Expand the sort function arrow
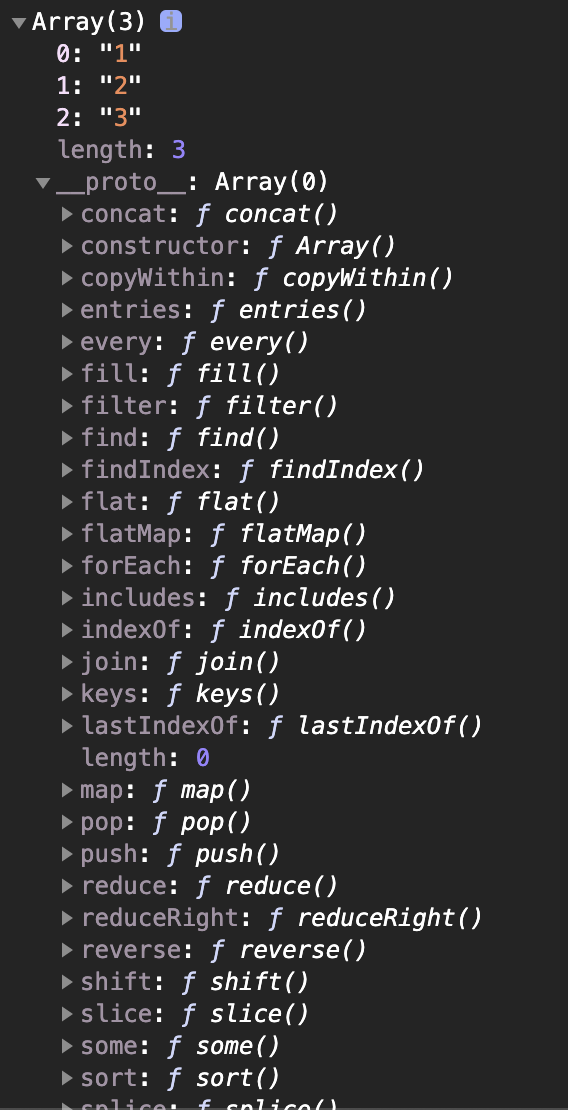Screen dimensions: 568x1110 pyautogui.click(x=67, y=1077)
